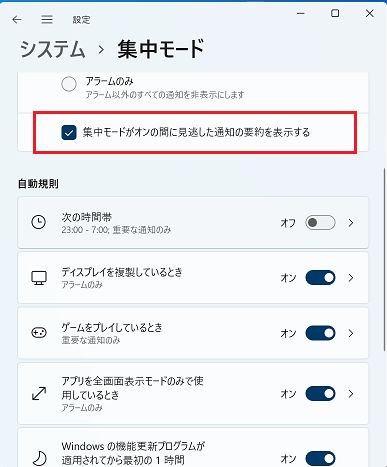Image resolution: width=387 pixels, height=467 pixels.
Task: Go back using the back arrow
Action: (x=17, y=20)
